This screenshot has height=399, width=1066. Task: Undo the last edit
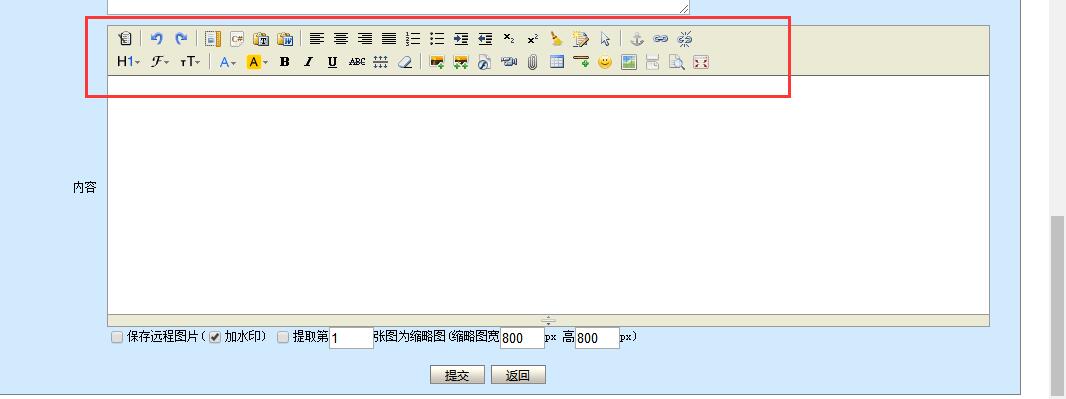click(156, 39)
